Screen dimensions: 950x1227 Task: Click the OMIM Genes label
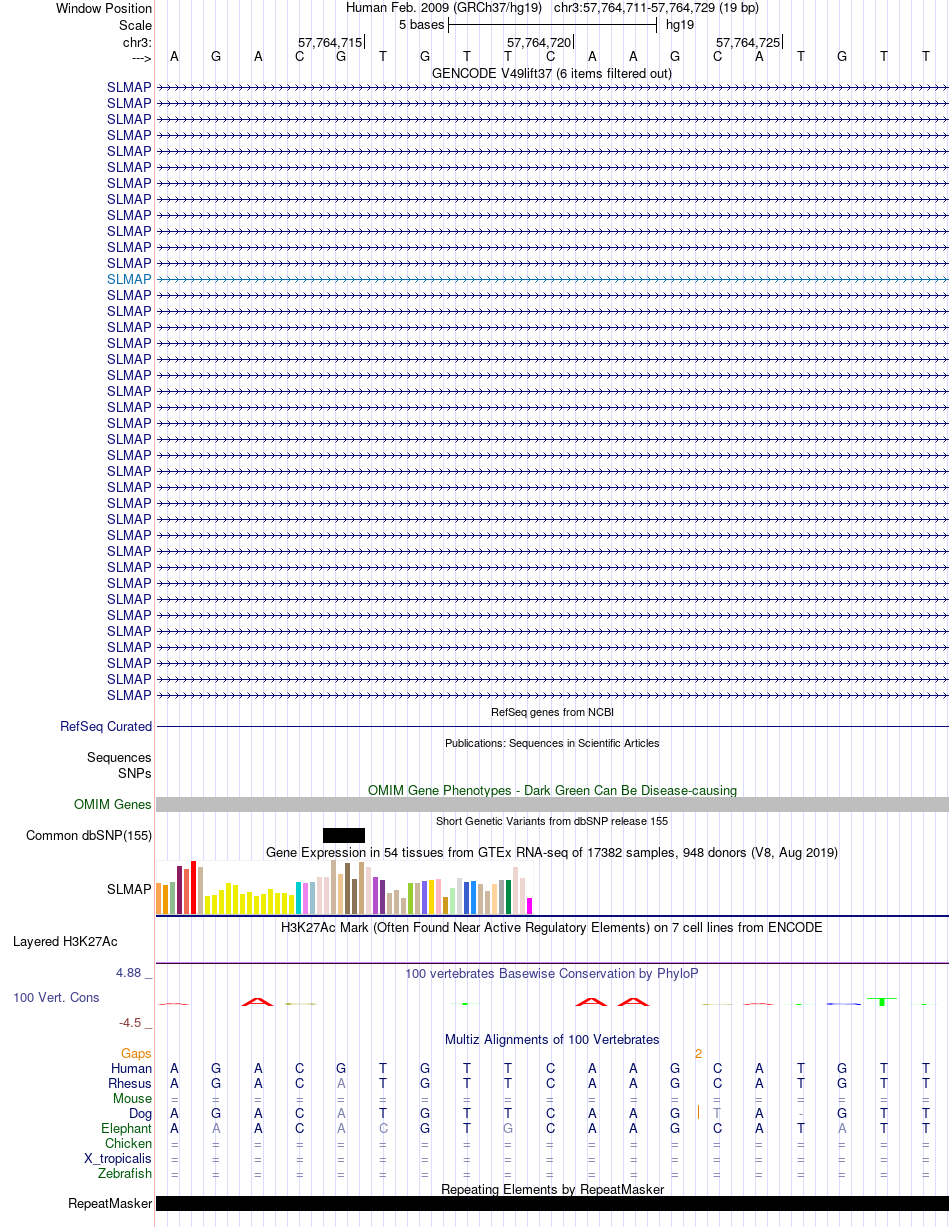click(113, 805)
